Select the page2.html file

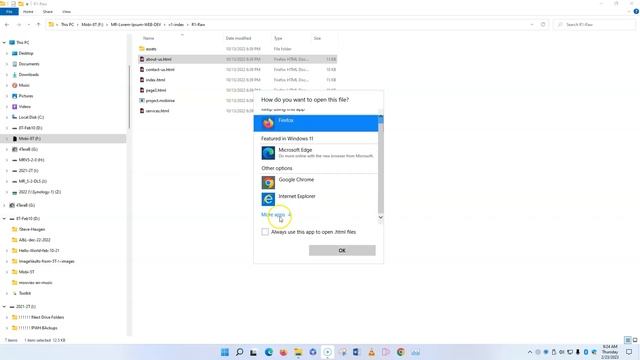click(156, 90)
